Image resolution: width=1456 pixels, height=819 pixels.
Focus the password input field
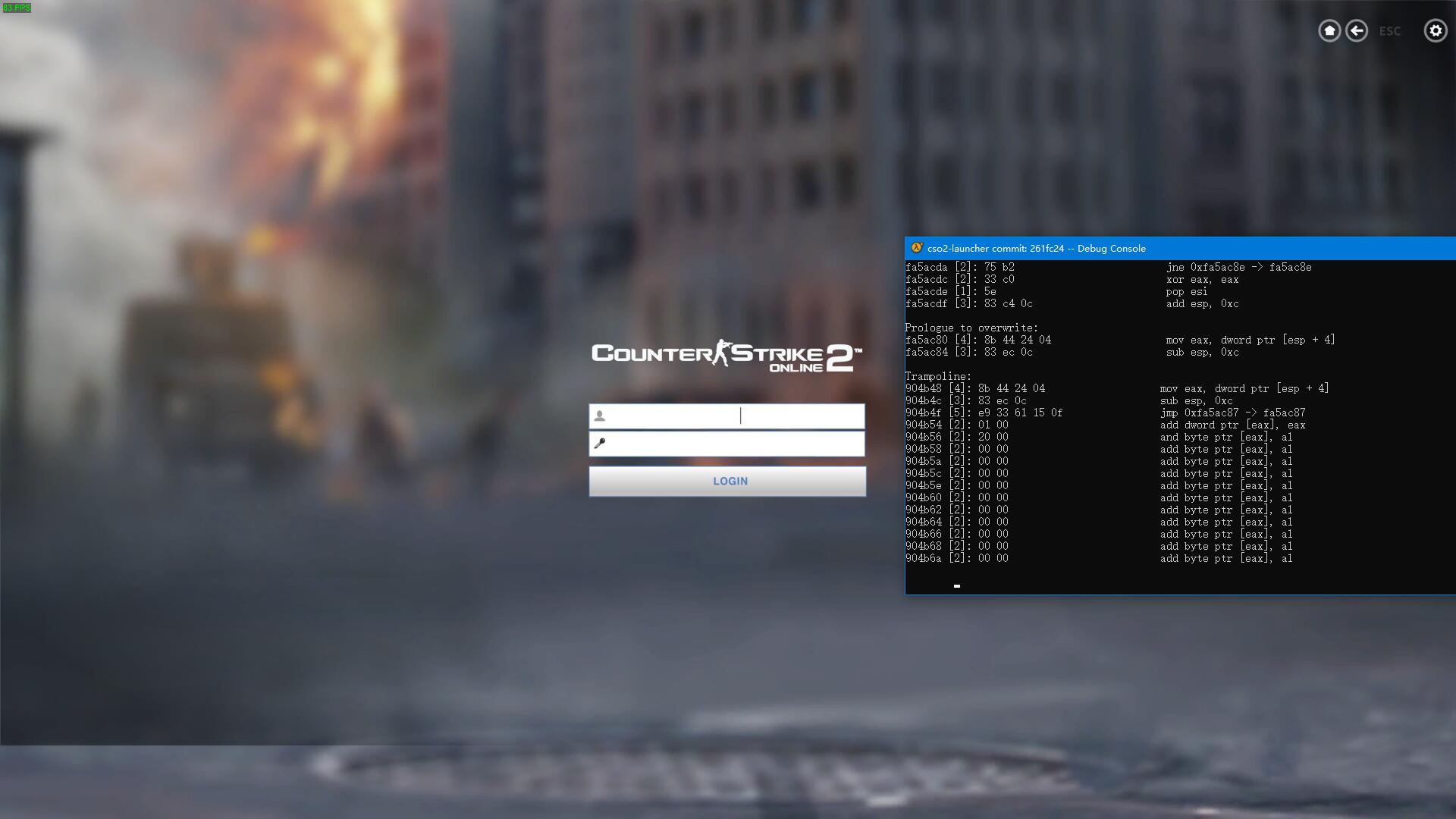[x=727, y=444]
